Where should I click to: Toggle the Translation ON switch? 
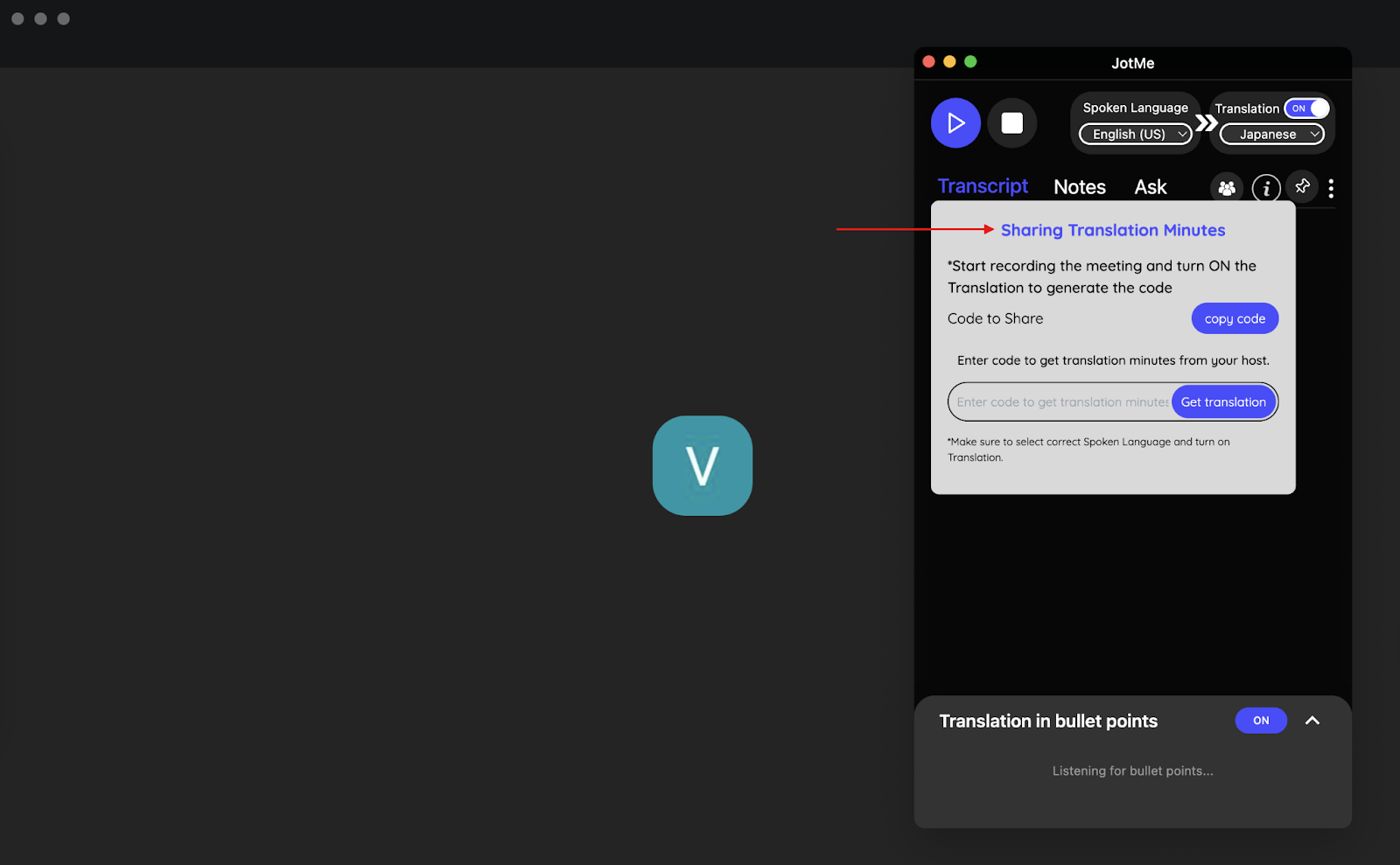[1306, 108]
